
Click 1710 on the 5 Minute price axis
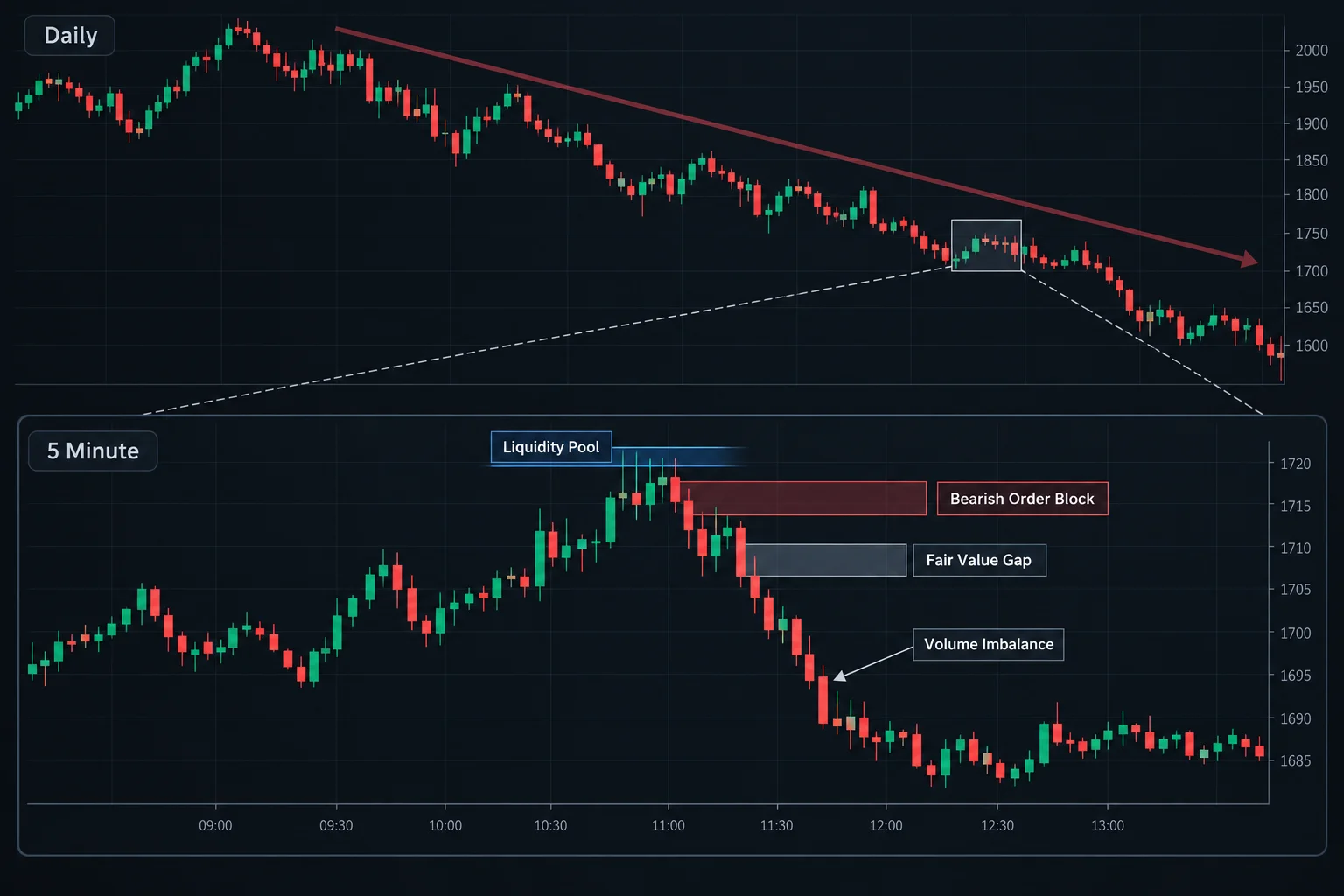click(1295, 549)
